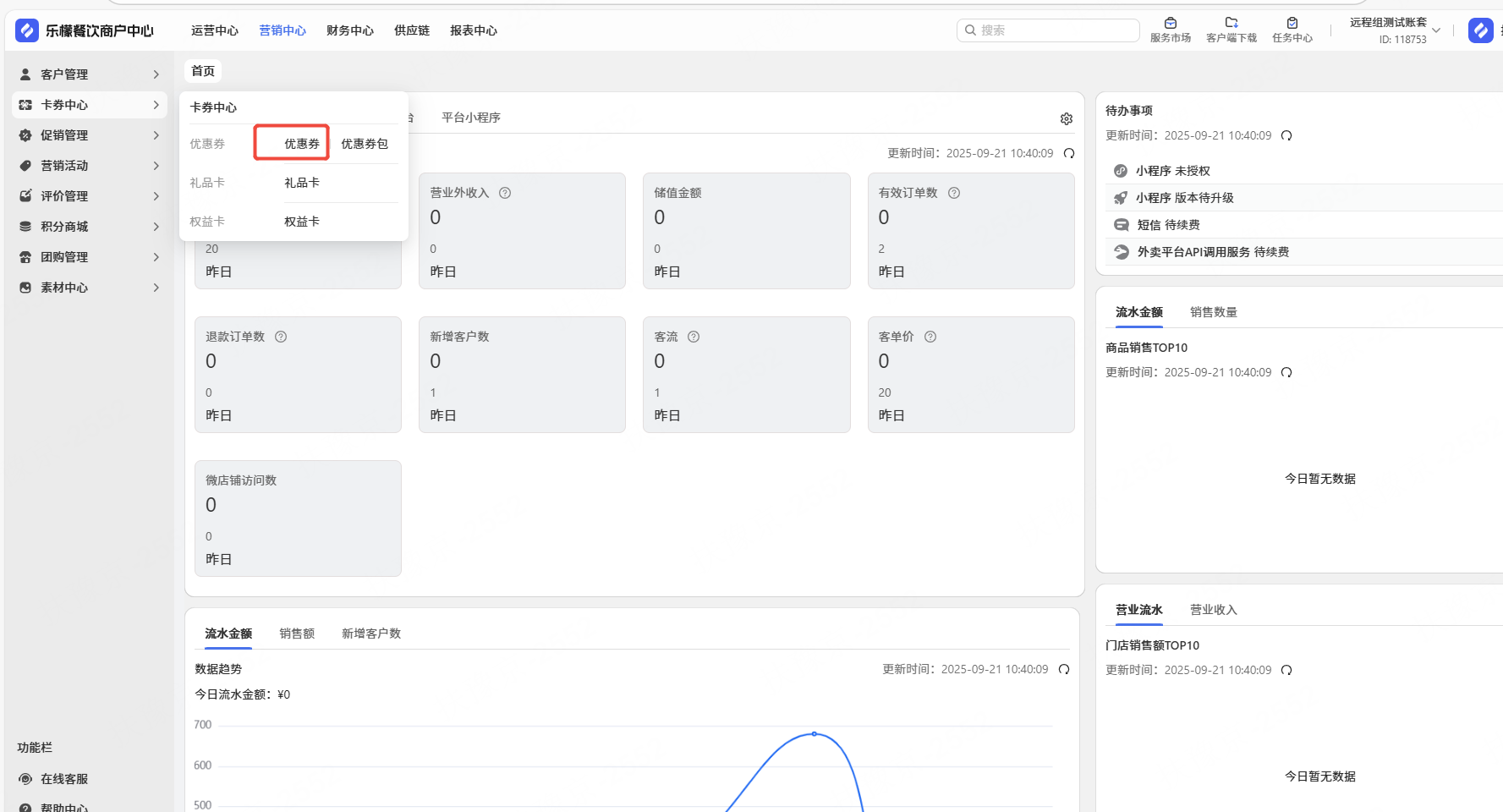Refresh the overview data update time
1503x812 pixels.
click(1069, 153)
